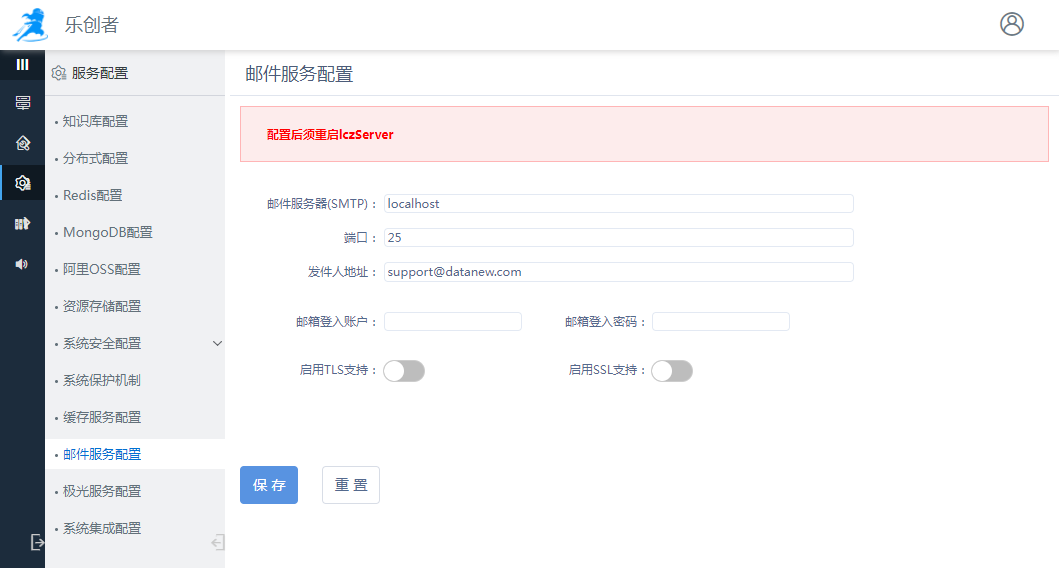Open the Redis配置 menu item
This screenshot has height=568, width=1059.
(x=93, y=195)
